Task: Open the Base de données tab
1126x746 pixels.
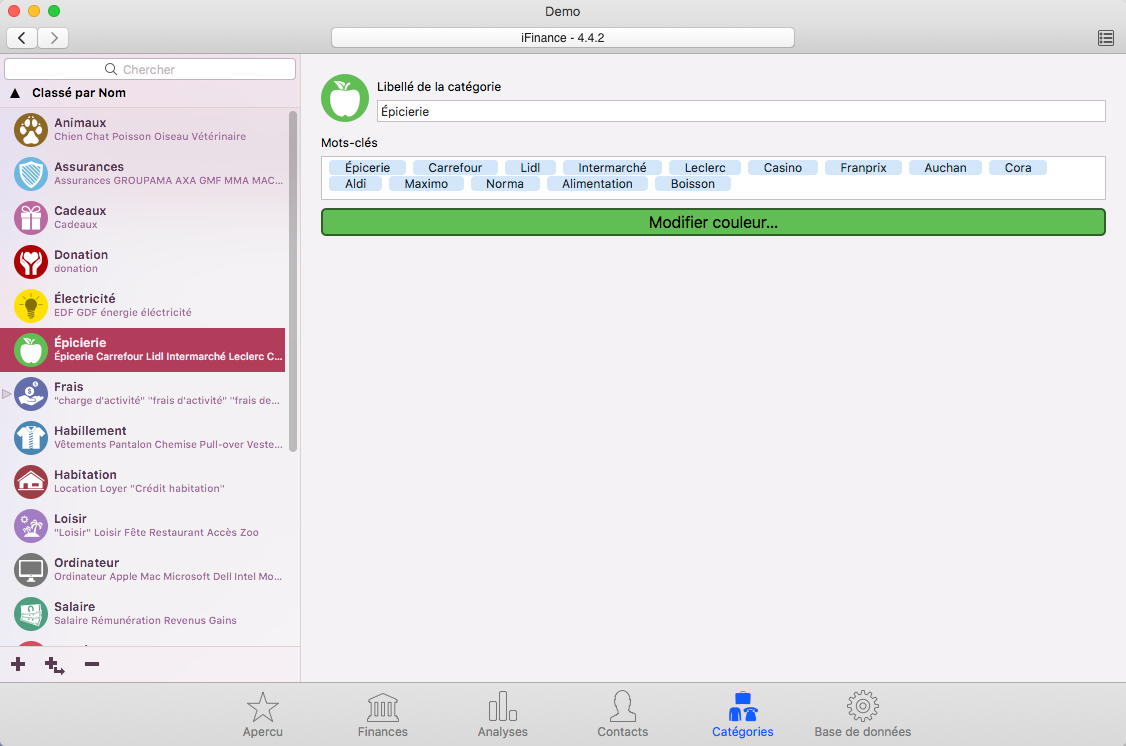Action: [862, 715]
